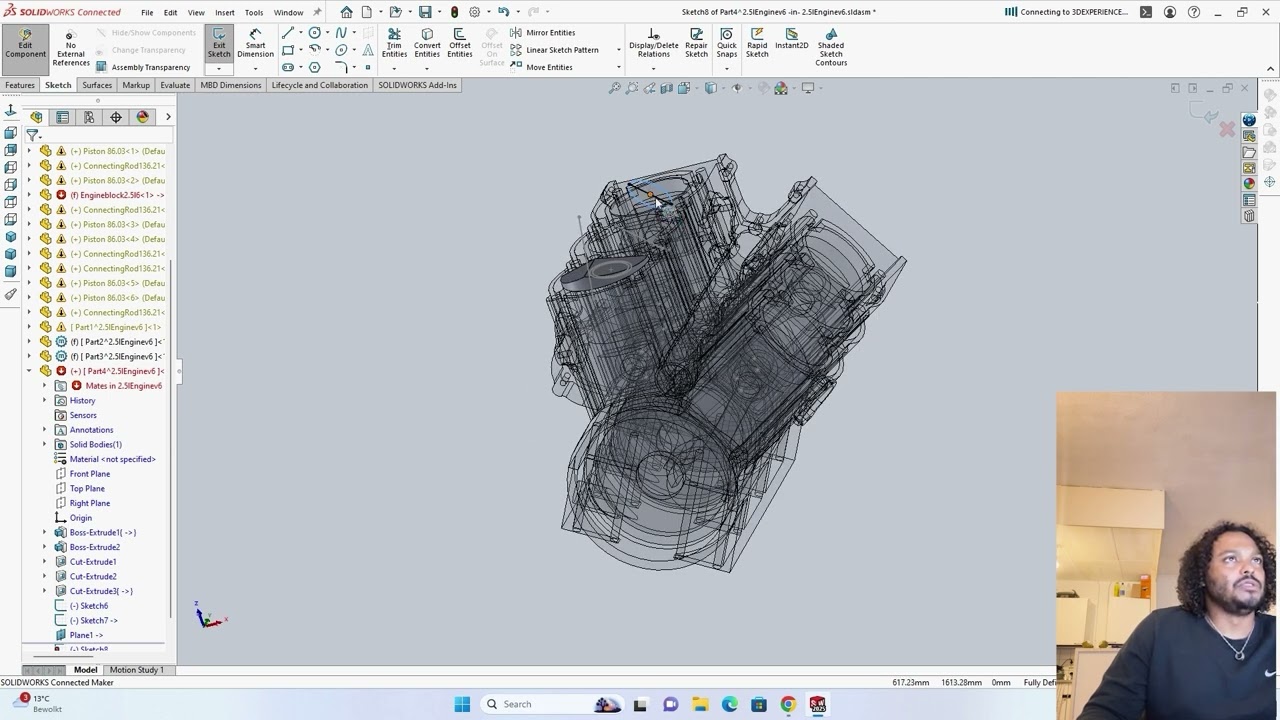Open the MBD Dimensions tab
Image resolution: width=1280 pixels, height=720 pixels.
coord(231,85)
